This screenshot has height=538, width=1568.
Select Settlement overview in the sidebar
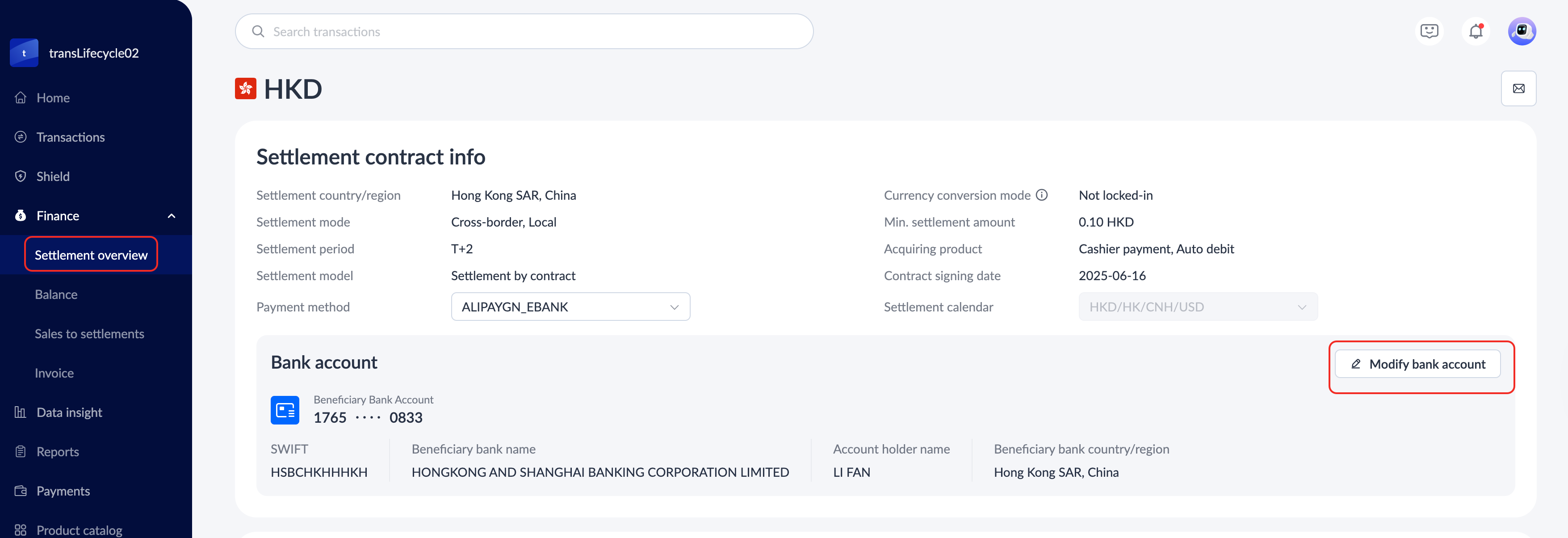coord(91,255)
